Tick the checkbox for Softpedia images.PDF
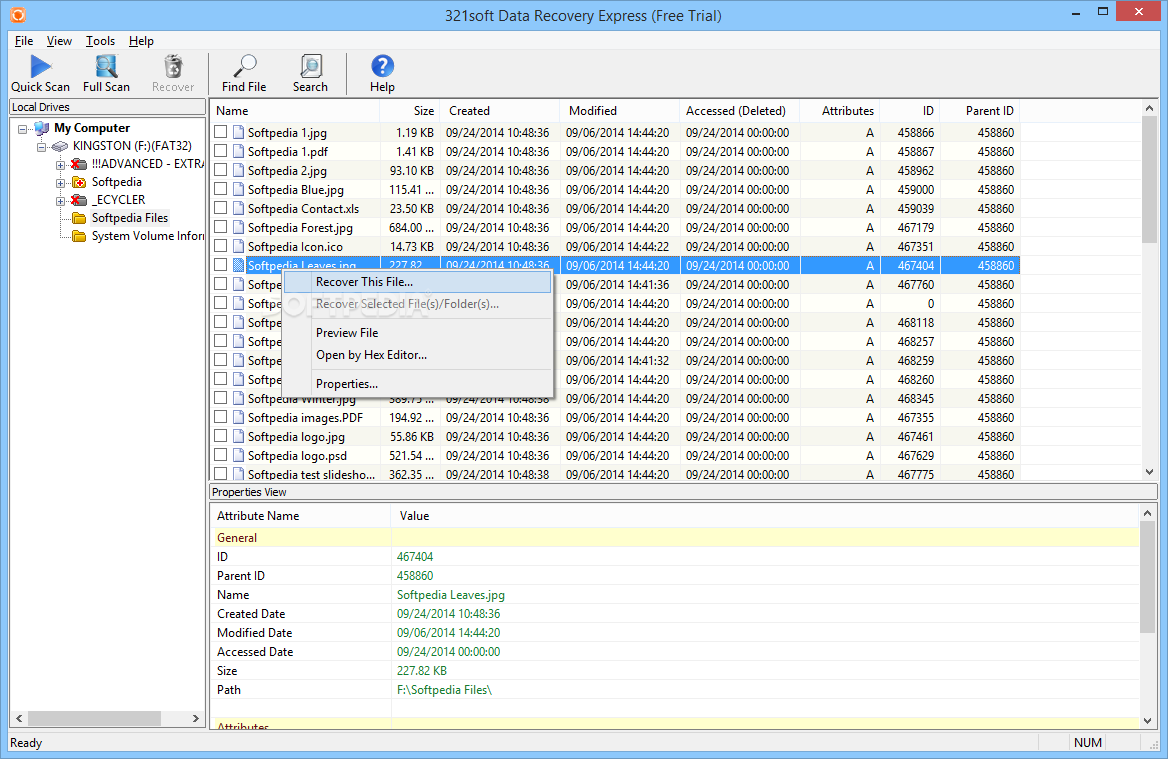 [220, 416]
